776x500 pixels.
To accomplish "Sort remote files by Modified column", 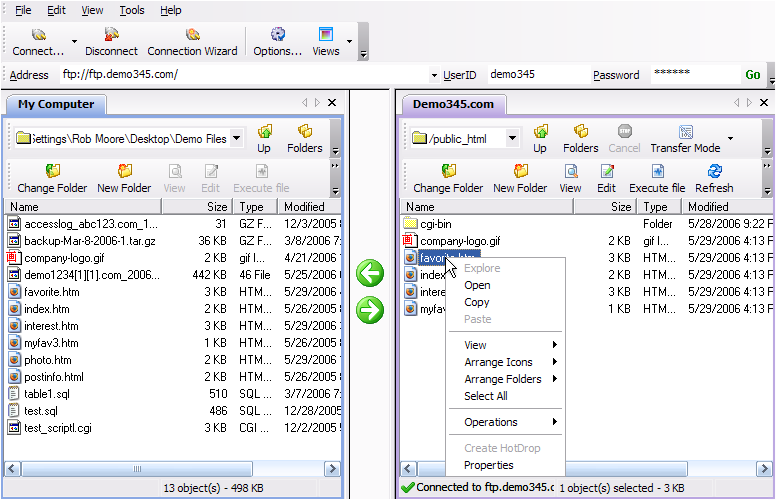I will click(x=728, y=206).
